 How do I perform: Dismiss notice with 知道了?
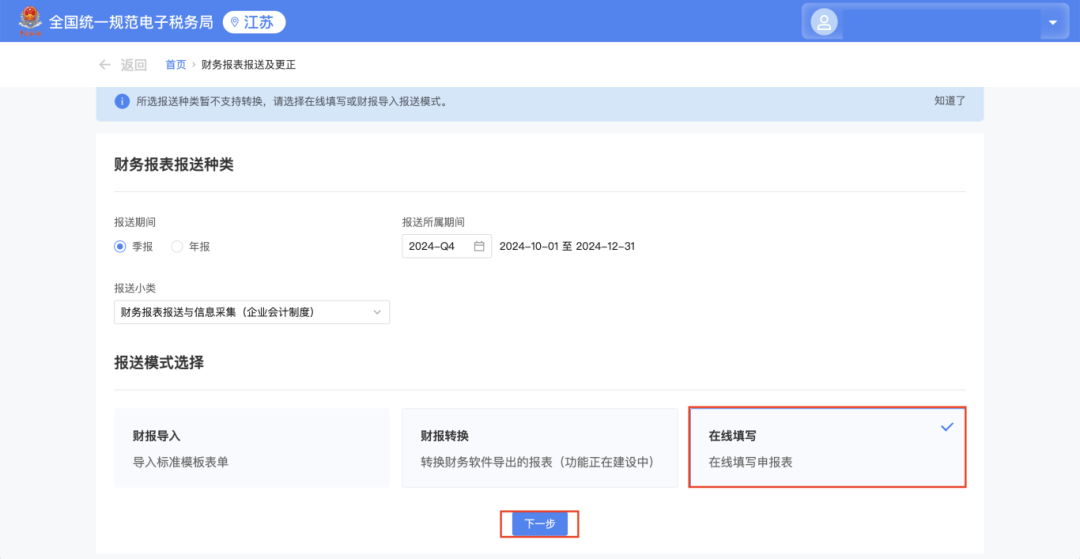[x=950, y=101]
